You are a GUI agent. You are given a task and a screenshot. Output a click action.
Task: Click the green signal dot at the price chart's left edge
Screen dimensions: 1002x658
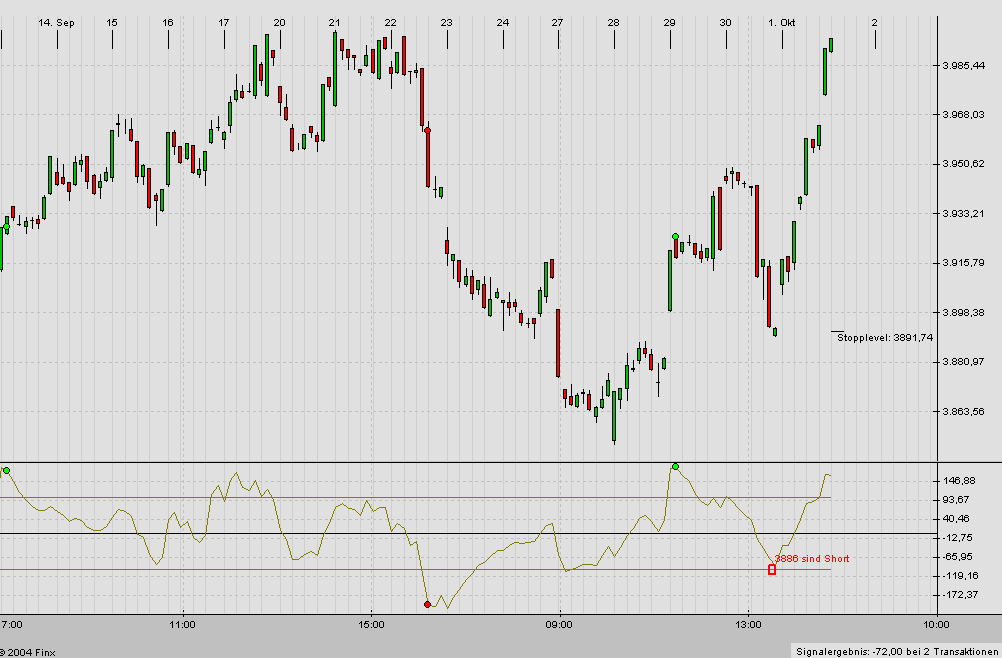[x=7, y=228]
